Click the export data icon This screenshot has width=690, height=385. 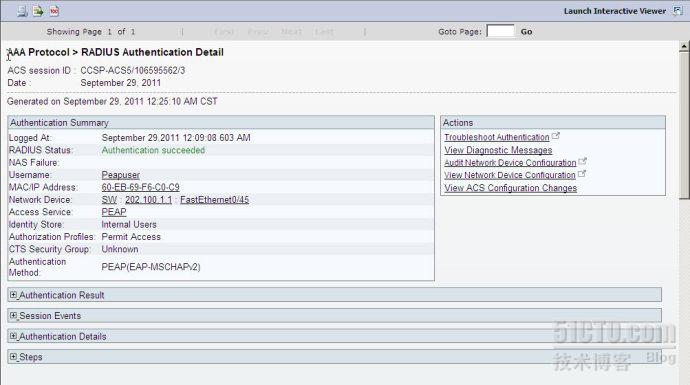(x=38, y=11)
